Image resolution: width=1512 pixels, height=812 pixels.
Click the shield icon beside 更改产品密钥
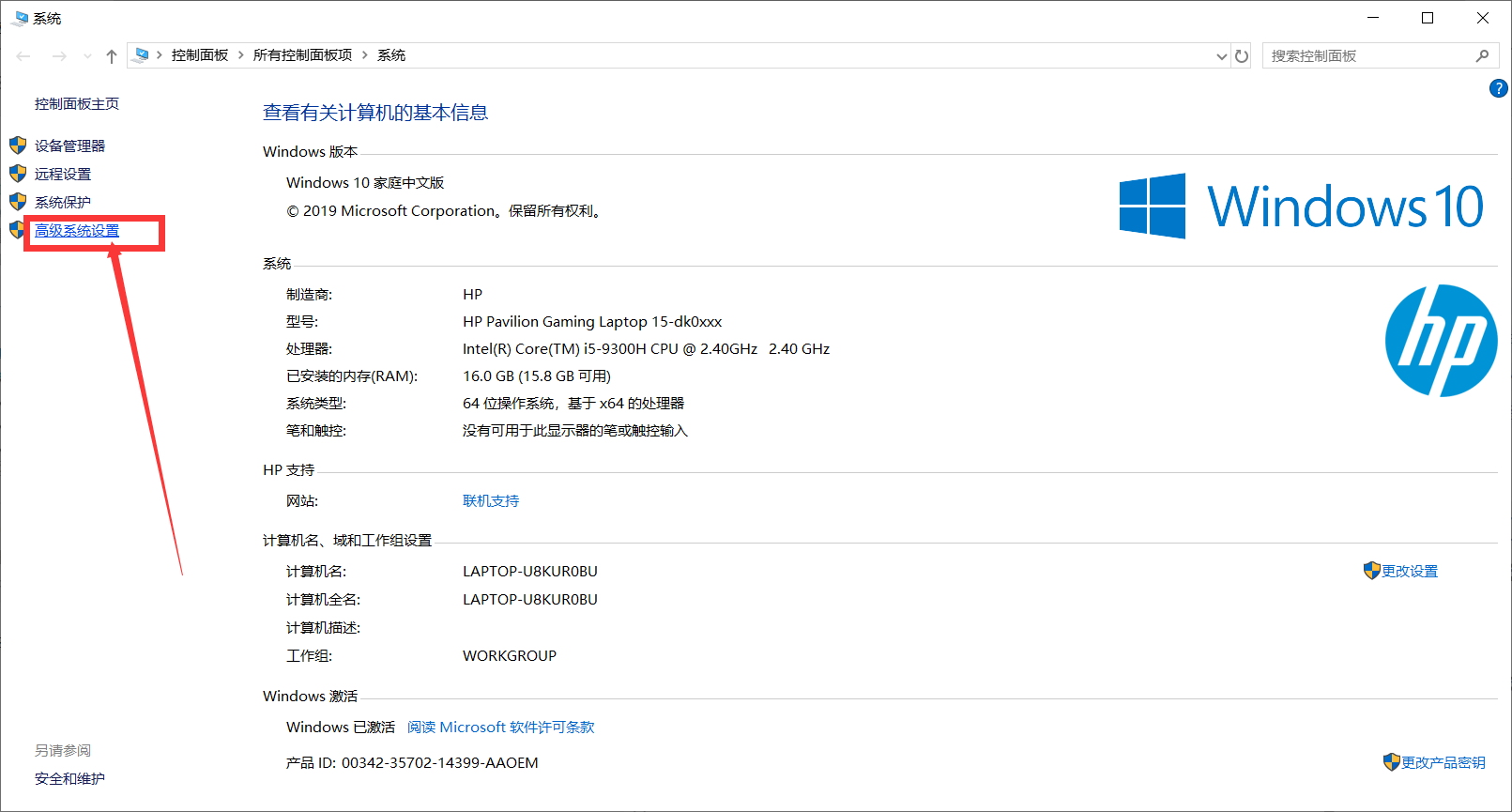pyautogui.click(x=1392, y=762)
